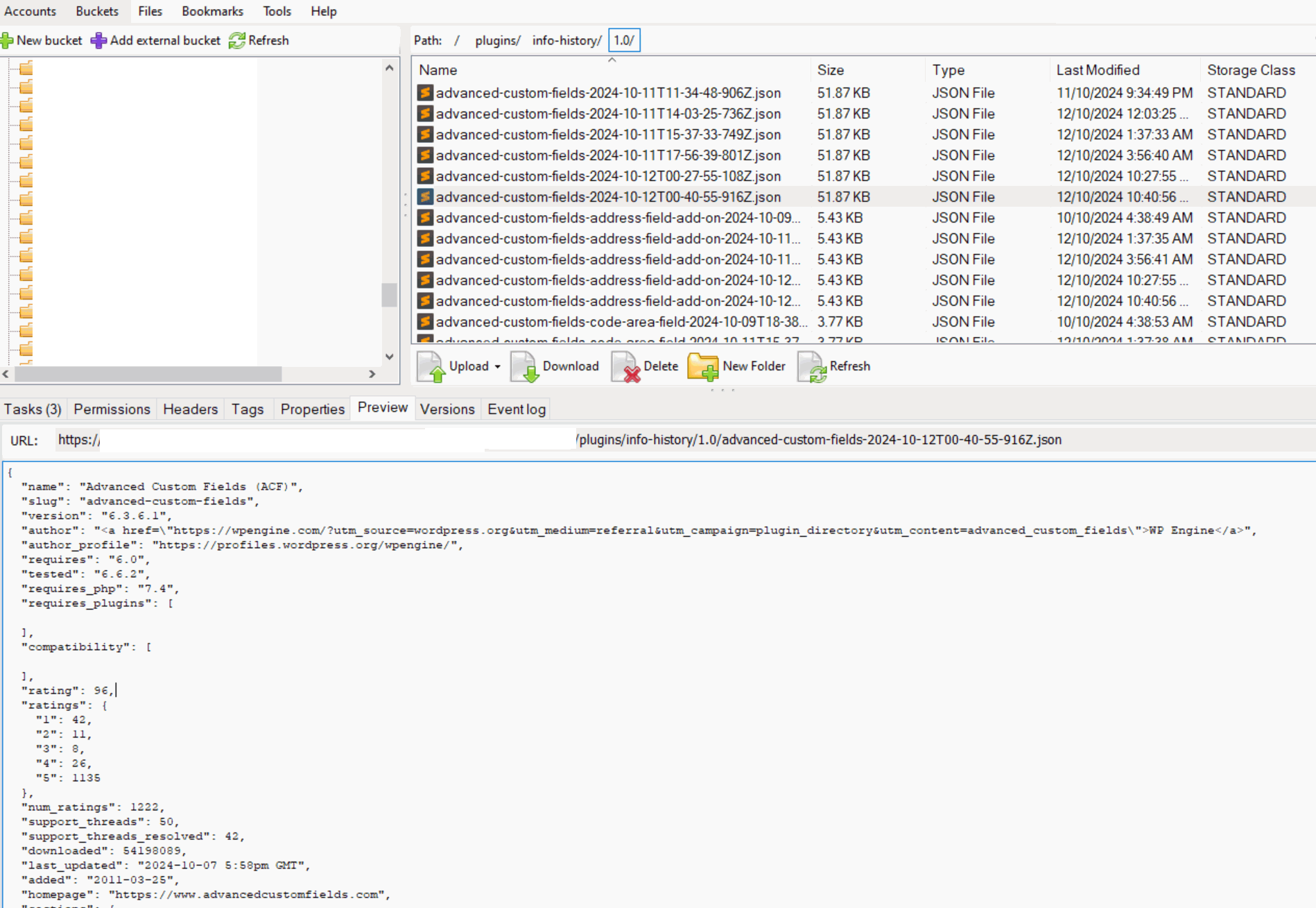The height and width of the screenshot is (908, 1316).
Task: Open the Tools menu
Action: pyautogui.click(x=277, y=11)
